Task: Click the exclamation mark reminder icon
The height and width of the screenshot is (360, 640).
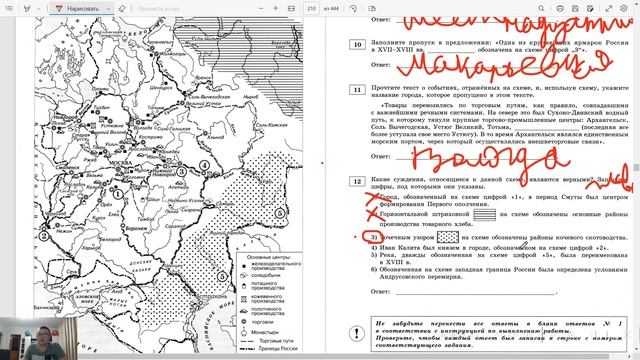Action: [357, 333]
